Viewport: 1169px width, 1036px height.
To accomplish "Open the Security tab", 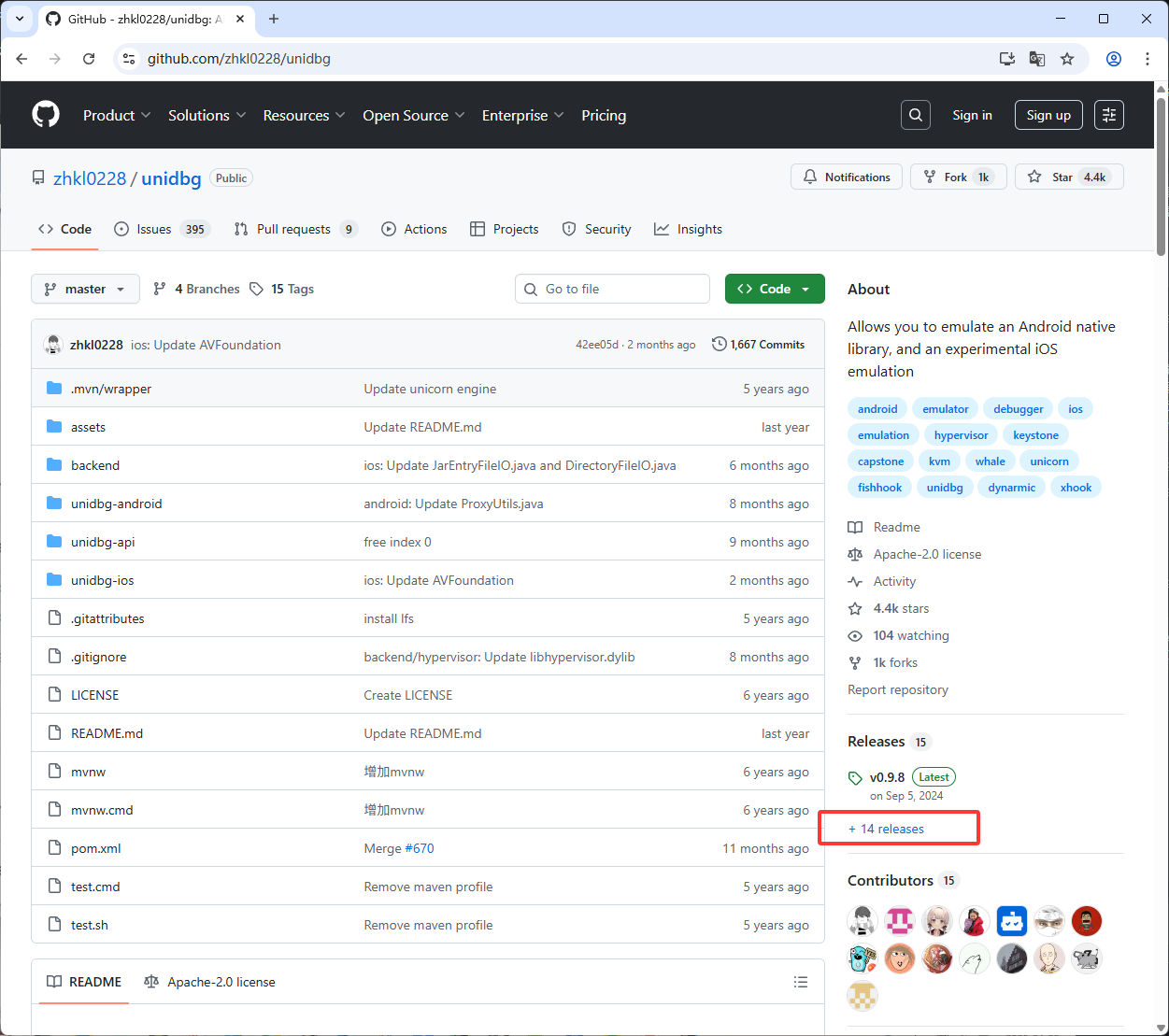I will [x=596, y=229].
